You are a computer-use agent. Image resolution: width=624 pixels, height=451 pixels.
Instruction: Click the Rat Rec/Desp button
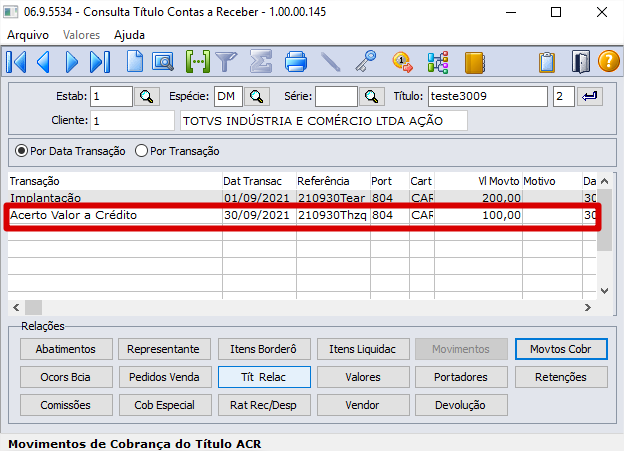pos(264,405)
